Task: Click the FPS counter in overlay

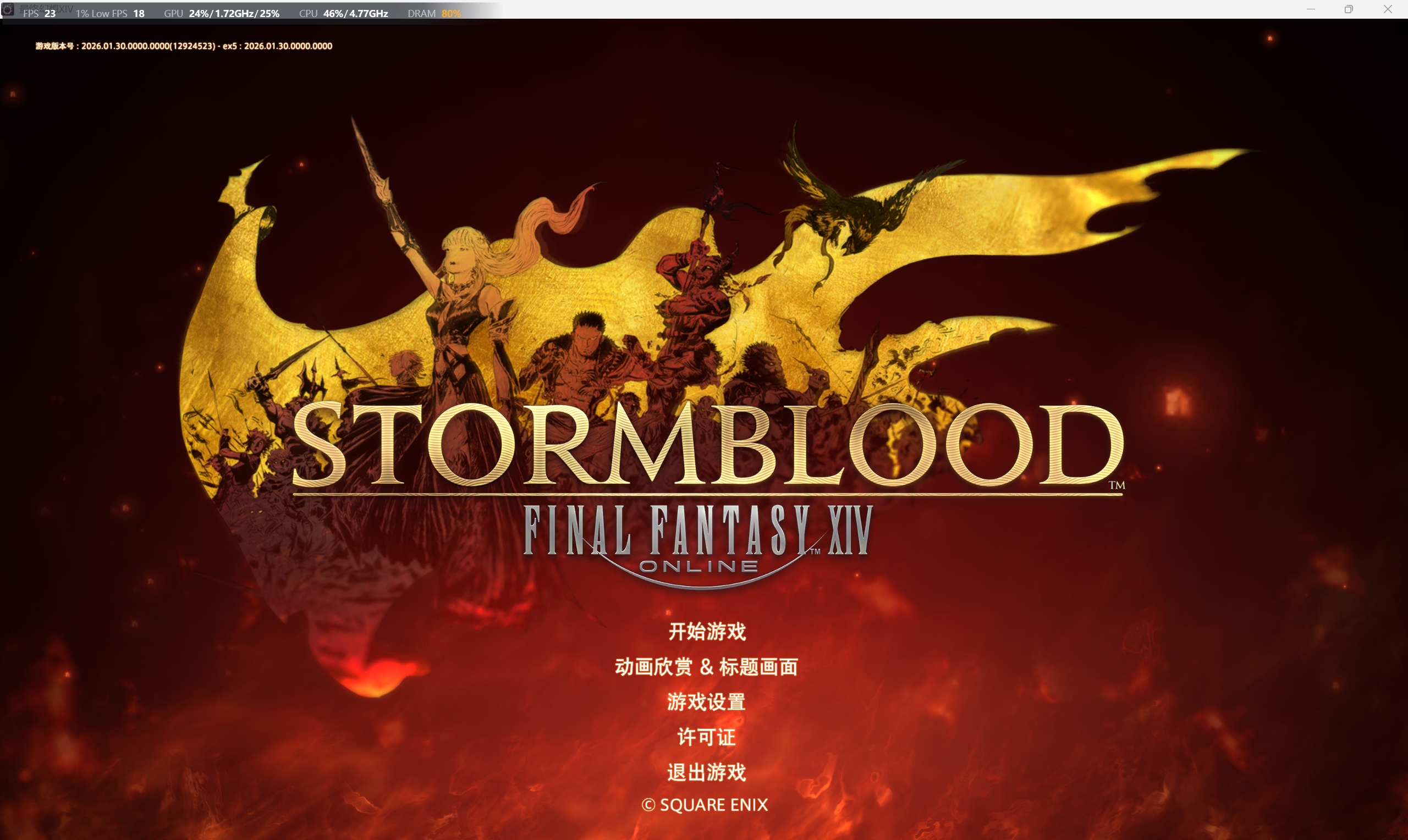Action: (x=39, y=13)
